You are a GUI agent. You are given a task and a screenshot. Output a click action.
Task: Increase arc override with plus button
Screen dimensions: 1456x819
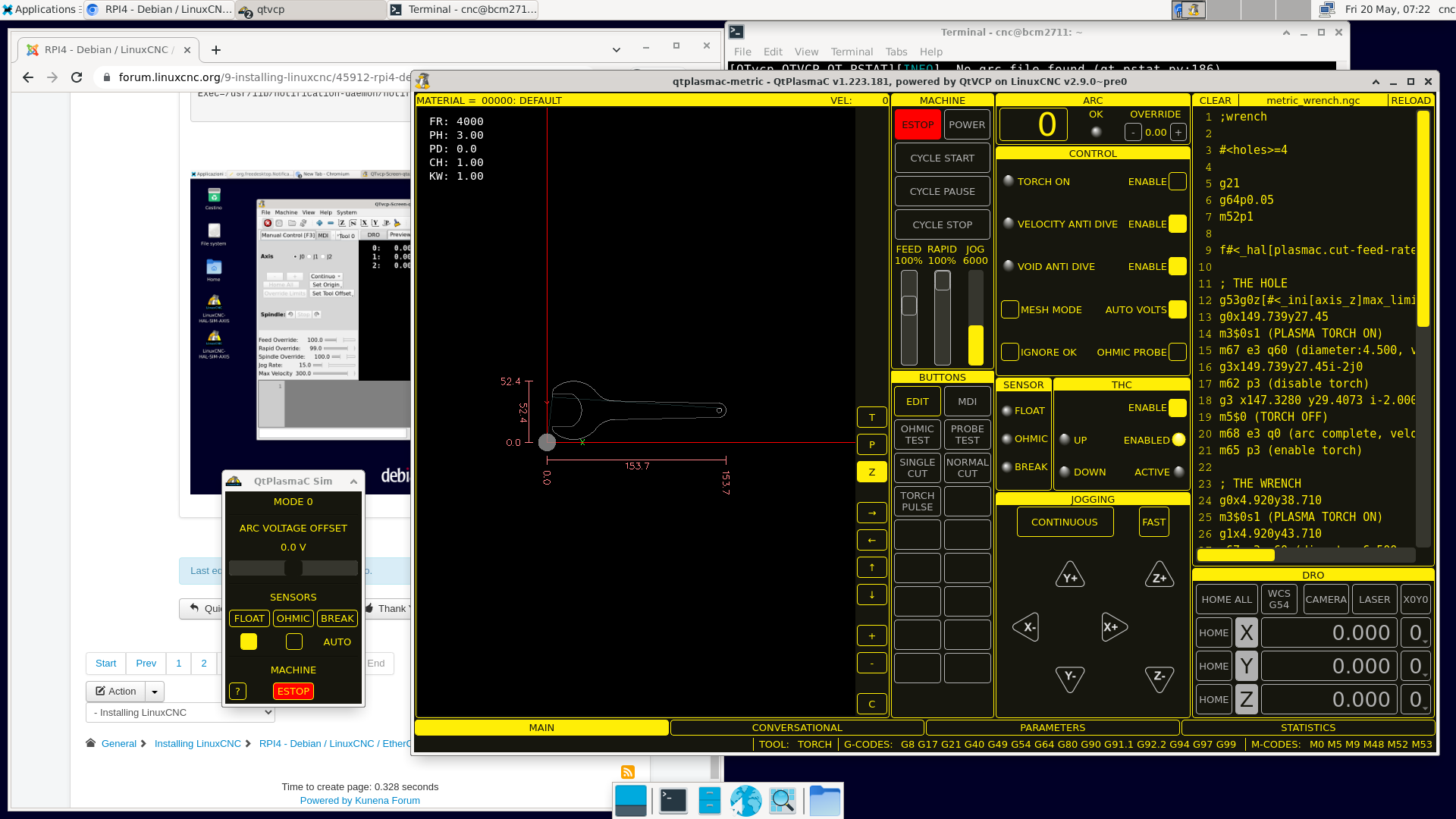tap(1178, 132)
